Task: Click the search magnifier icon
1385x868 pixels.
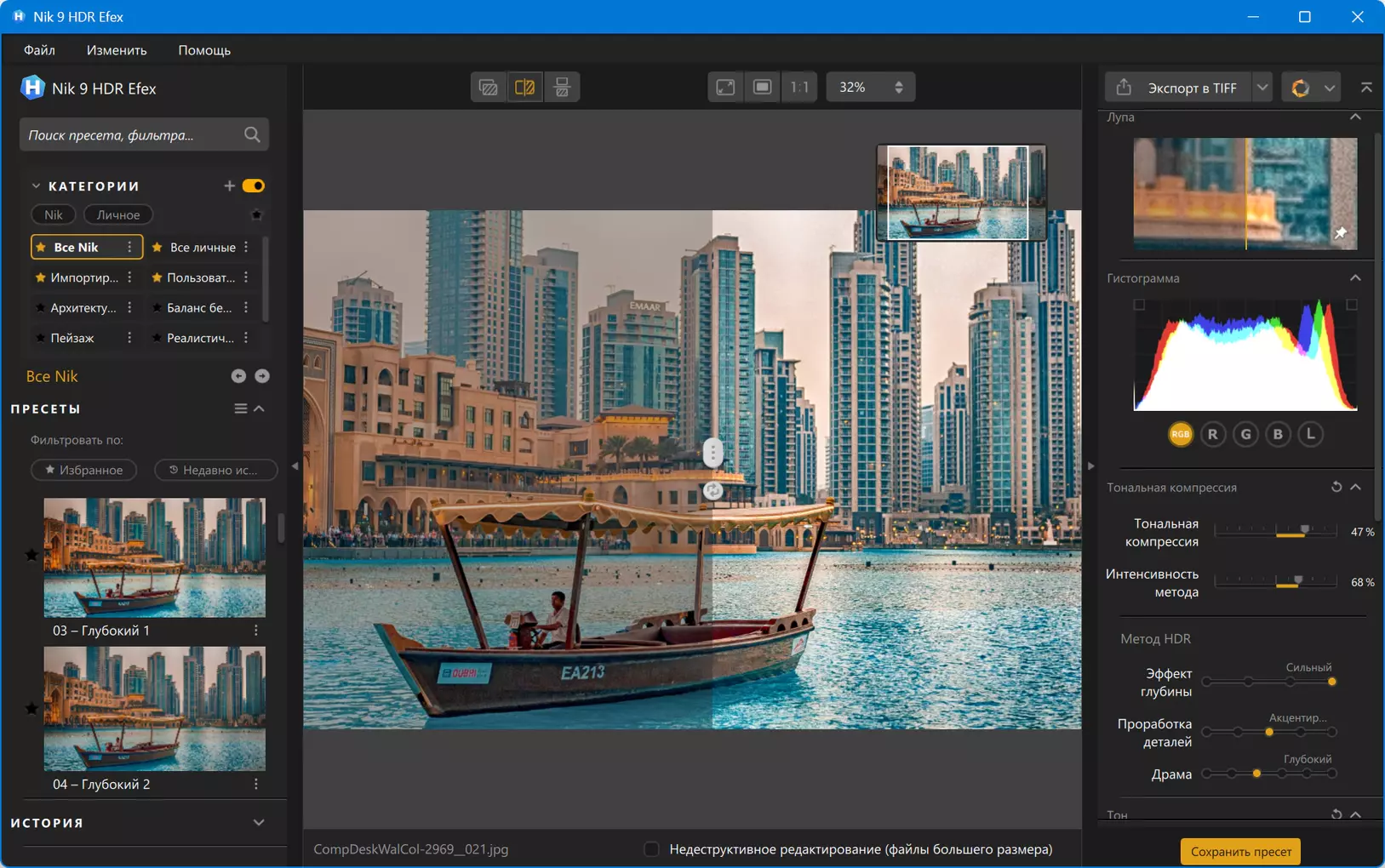Action: point(252,134)
